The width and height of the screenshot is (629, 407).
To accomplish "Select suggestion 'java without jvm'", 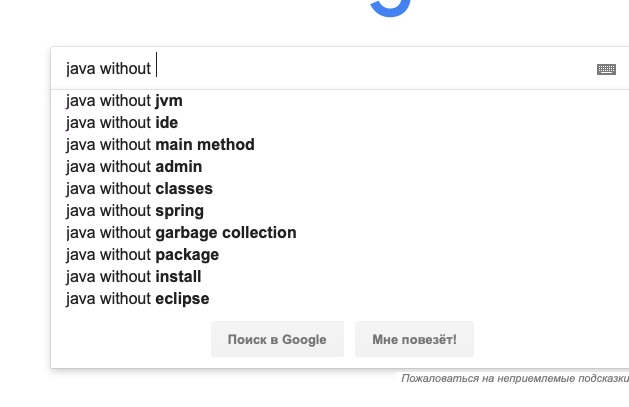I will [x=340, y=101].
